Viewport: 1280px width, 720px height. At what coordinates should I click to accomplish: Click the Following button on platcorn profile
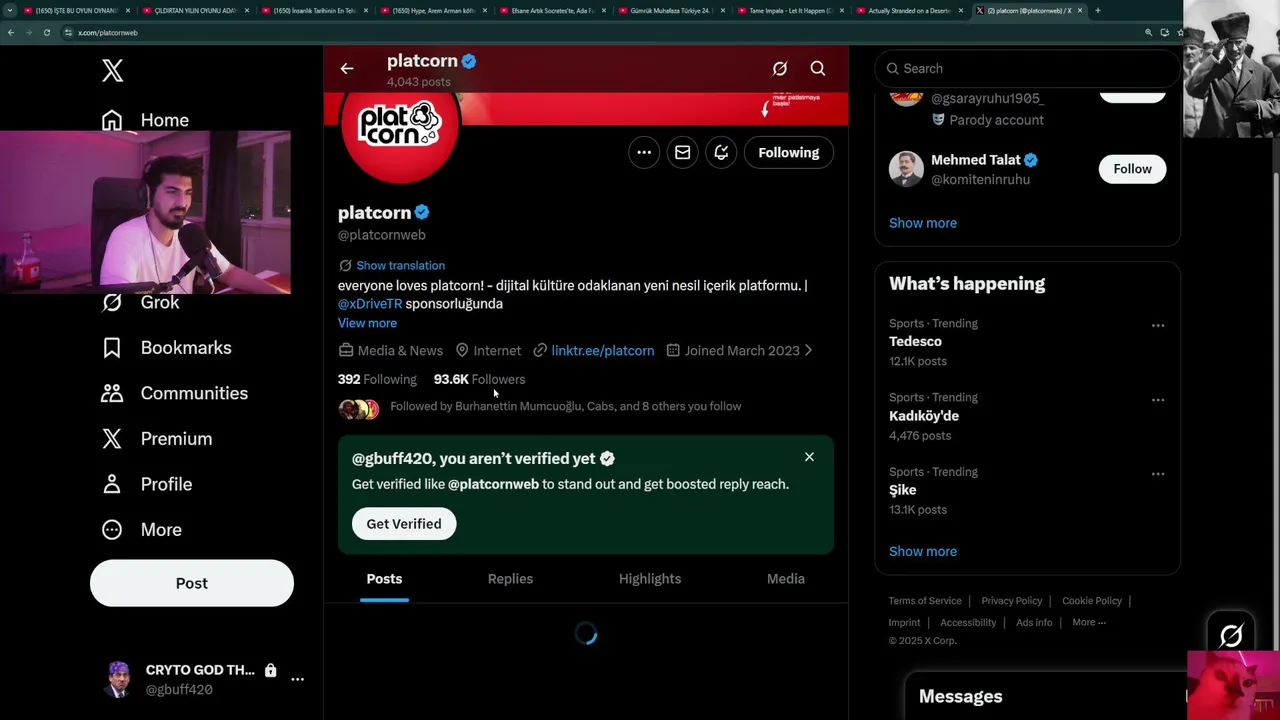click(x=789, y=152)
